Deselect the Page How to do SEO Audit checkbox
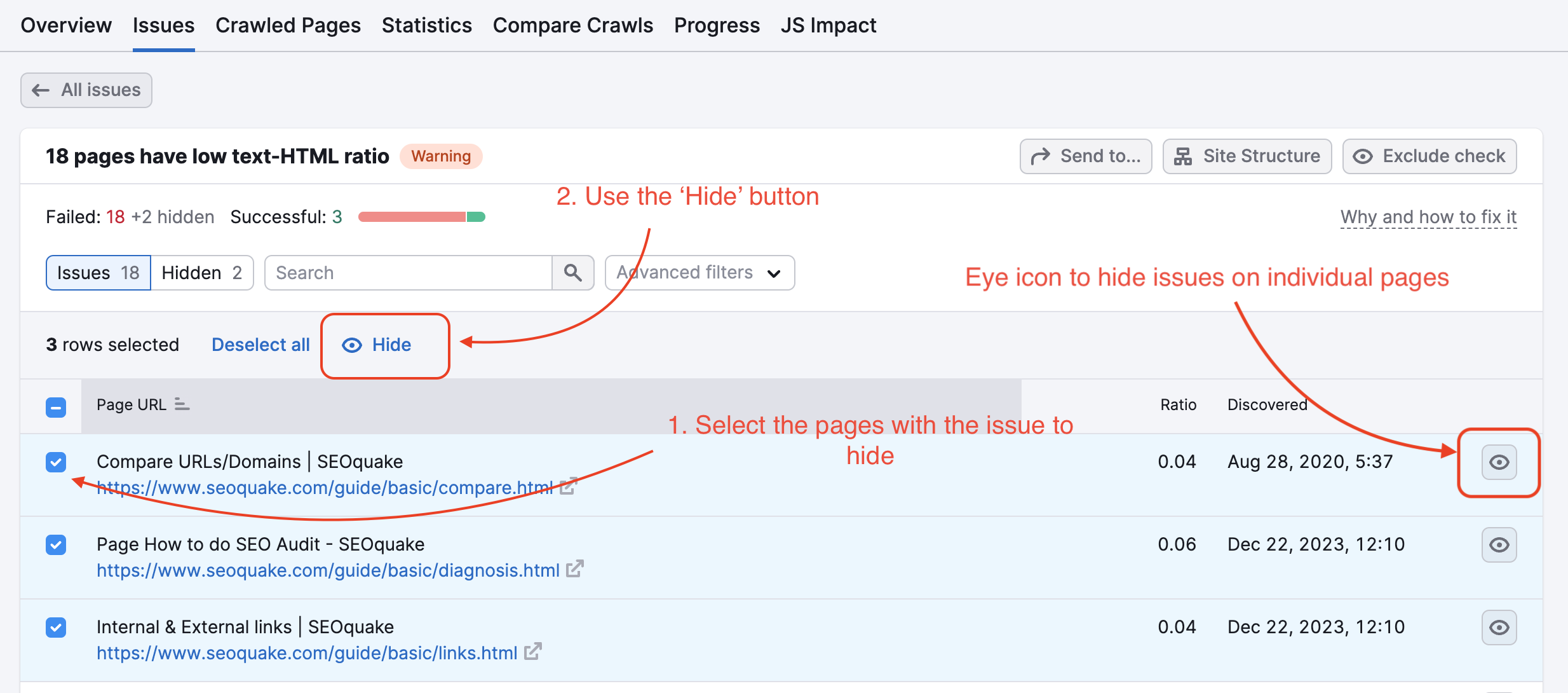Viewport: 1568px width, 693px height. [x=56, y=545]
